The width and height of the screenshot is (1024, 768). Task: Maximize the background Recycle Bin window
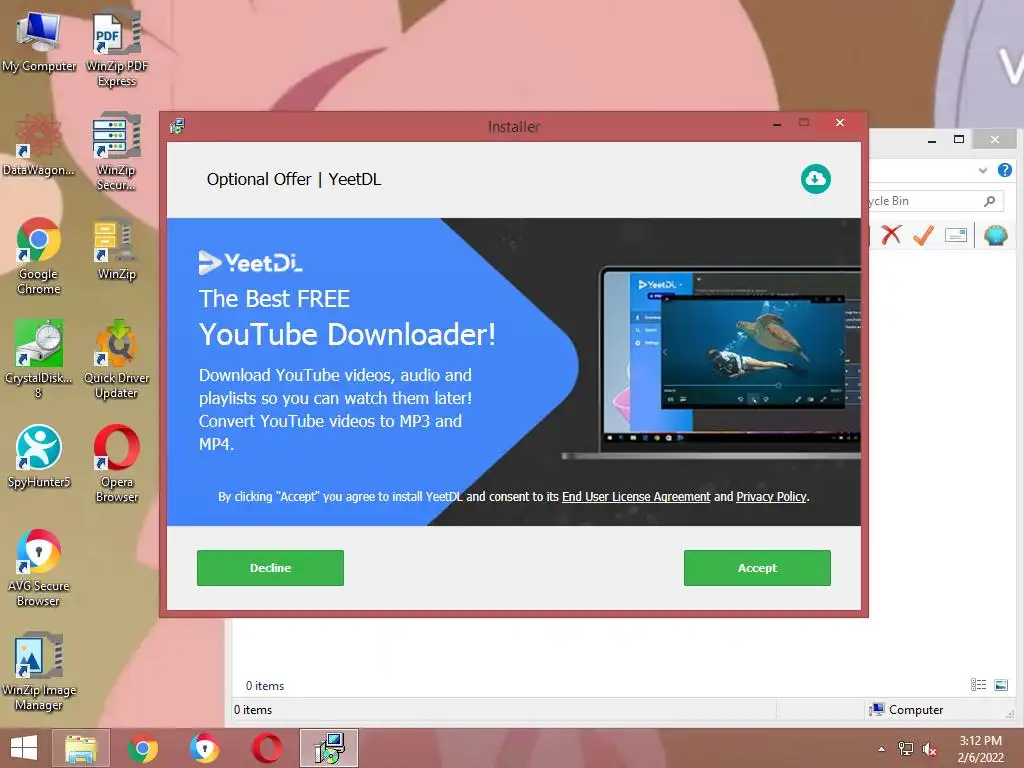959,139
